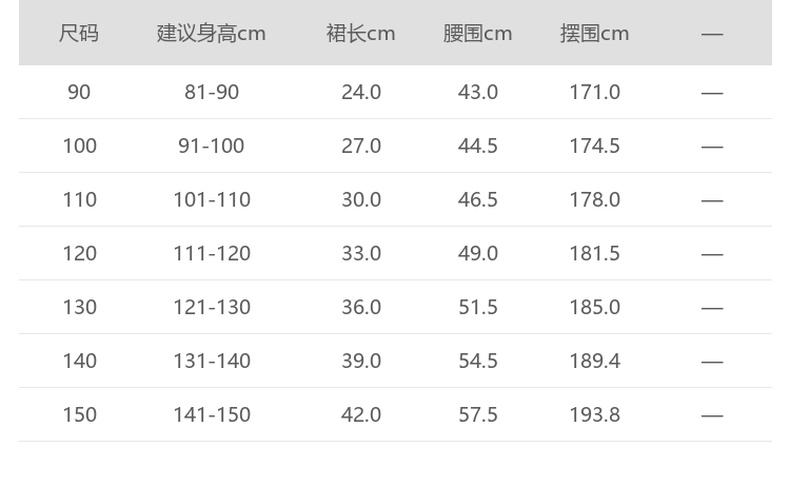The height and width of the screenshot is (485, 790).
Task: Select the 91-100 height range cell
Action: tap(211, 146)
